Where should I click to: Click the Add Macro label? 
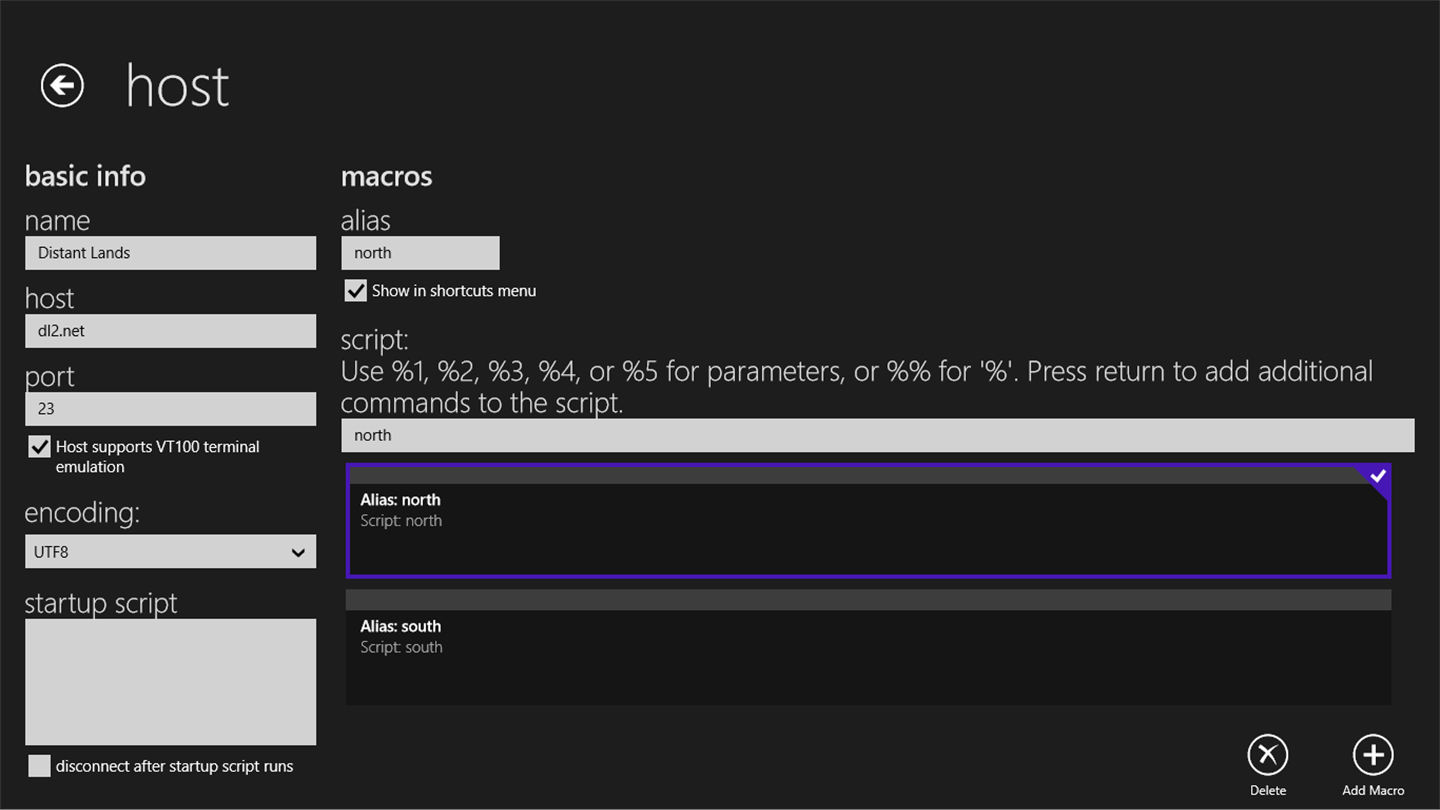coord(1372,790)
